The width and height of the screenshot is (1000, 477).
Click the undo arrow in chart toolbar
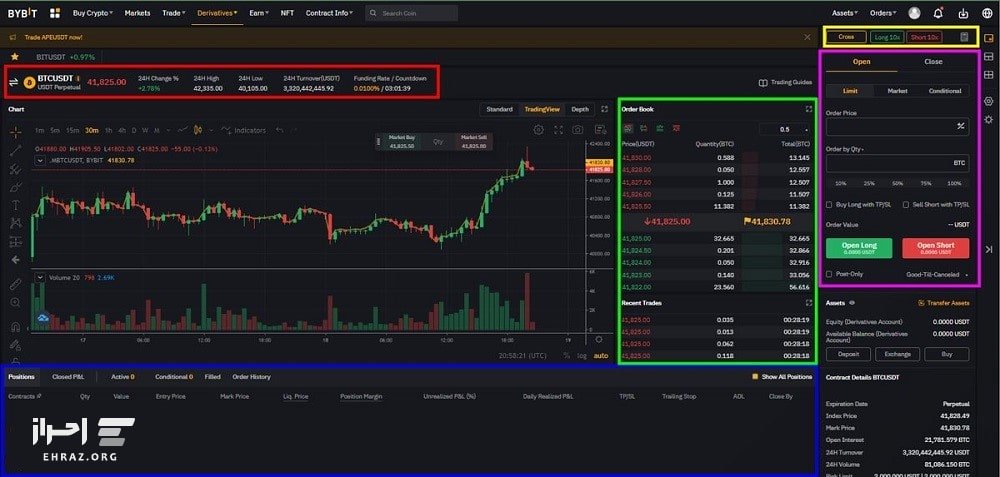tap(279, 130)
